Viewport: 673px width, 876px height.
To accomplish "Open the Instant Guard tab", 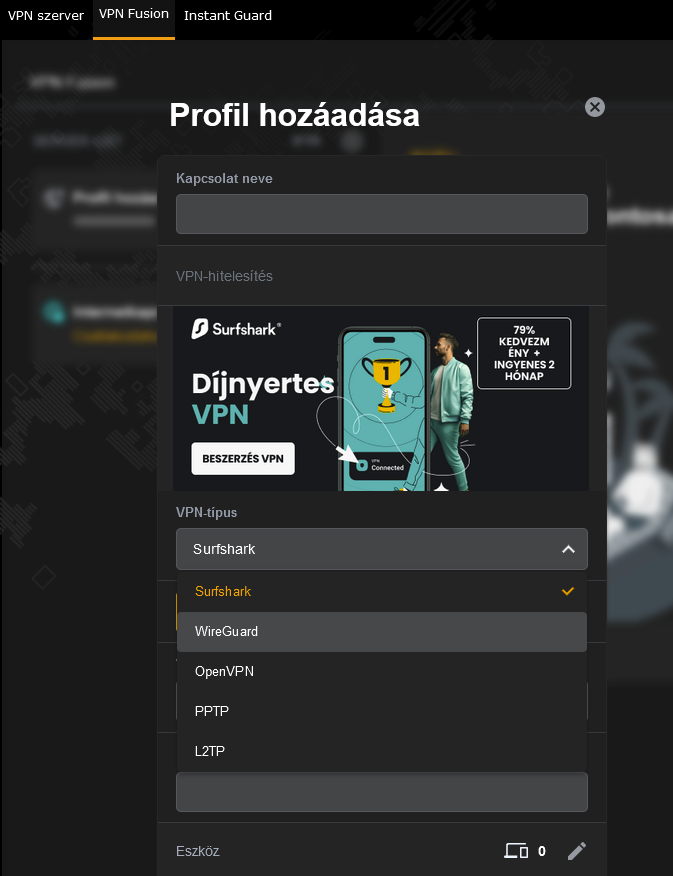I will (228, 16).
